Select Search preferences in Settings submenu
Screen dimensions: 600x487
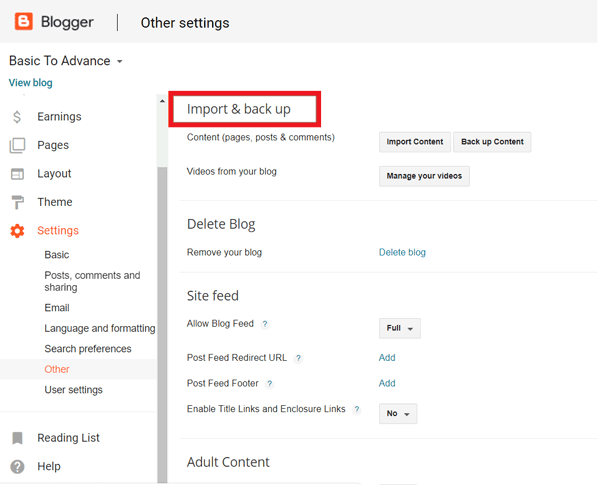(88, 349)
